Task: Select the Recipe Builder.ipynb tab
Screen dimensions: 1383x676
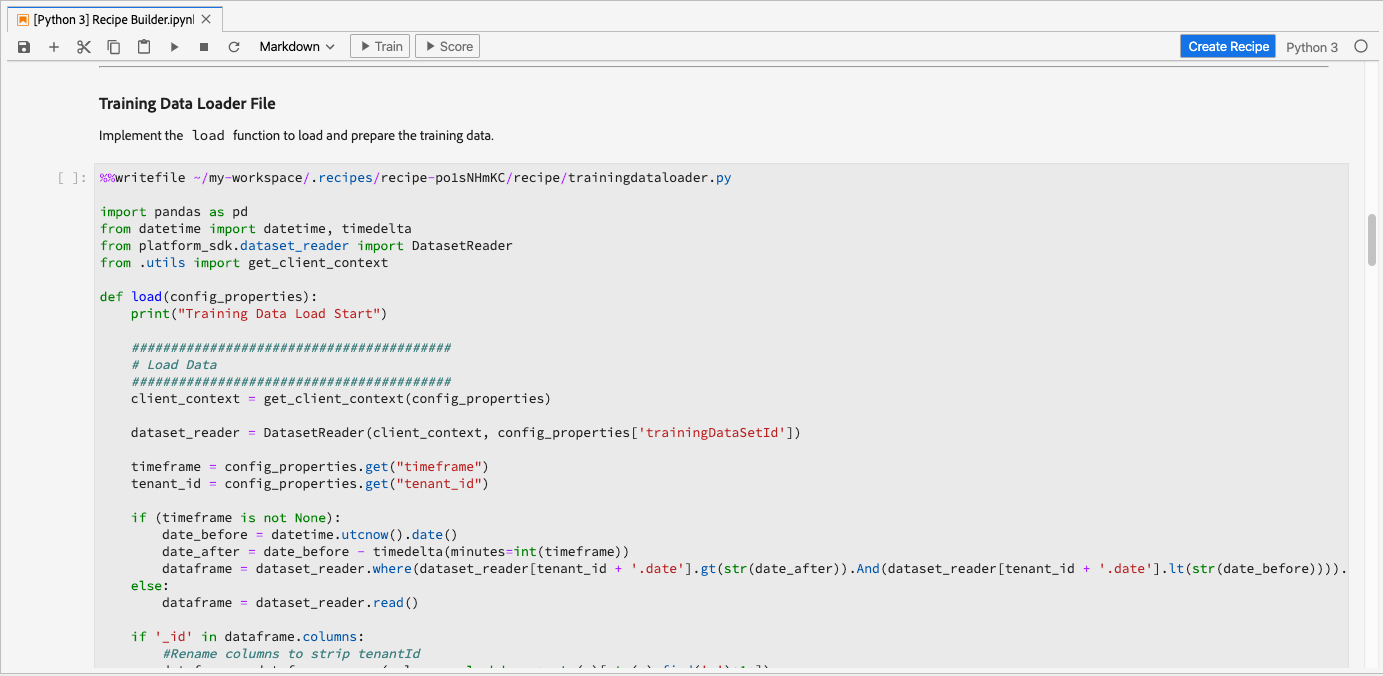Action: tap(115, 19)
